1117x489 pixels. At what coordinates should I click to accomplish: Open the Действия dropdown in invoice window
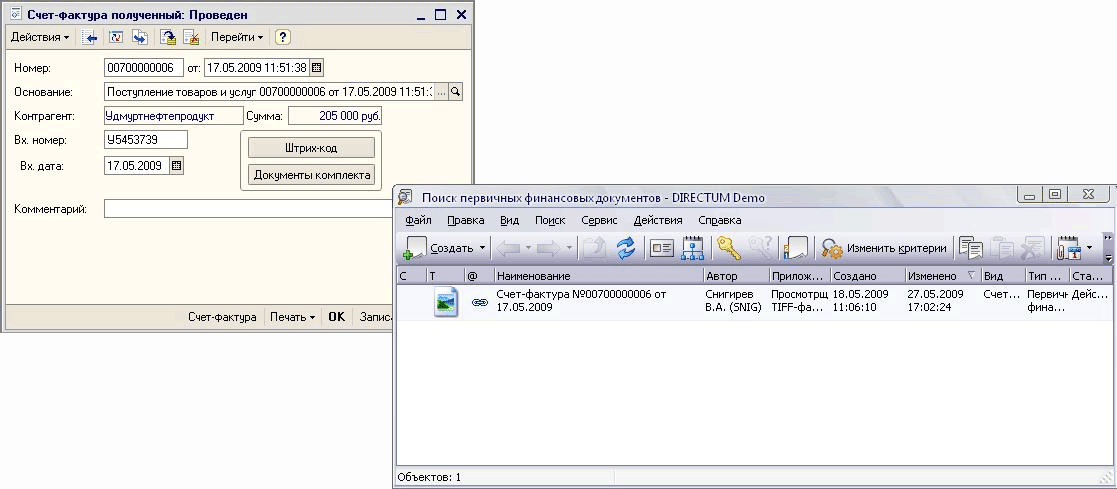pyautogui.click(x=40, y=37)
